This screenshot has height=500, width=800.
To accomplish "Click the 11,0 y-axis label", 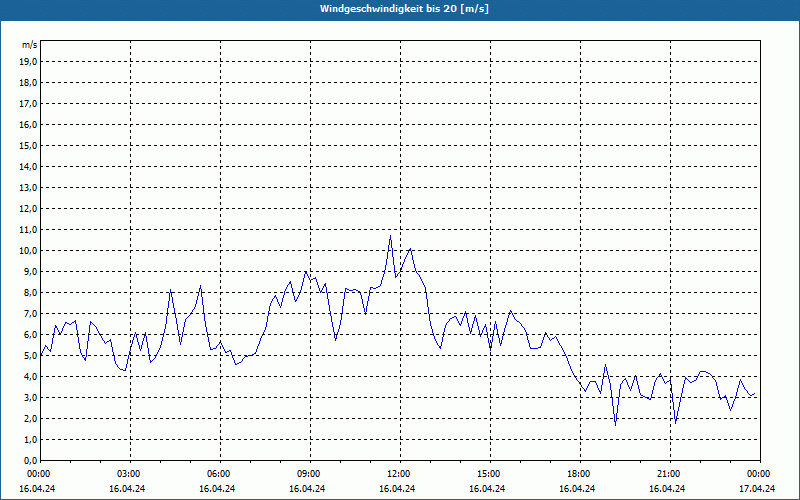I will [29, 230].
